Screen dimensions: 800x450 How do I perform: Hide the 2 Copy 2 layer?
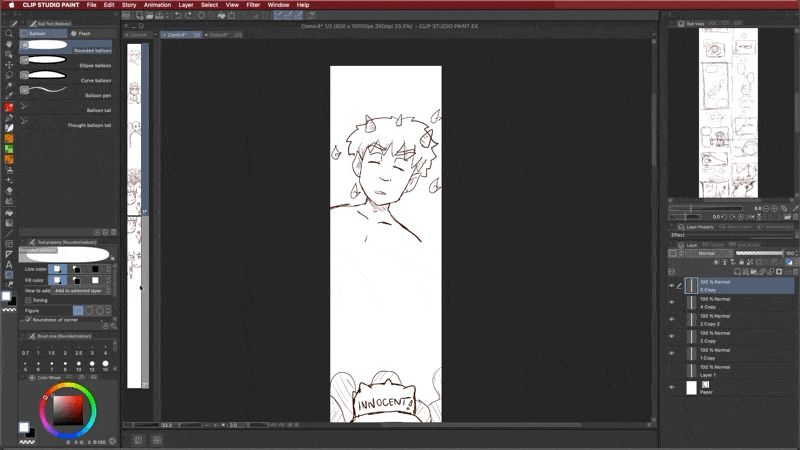(671, 319)
